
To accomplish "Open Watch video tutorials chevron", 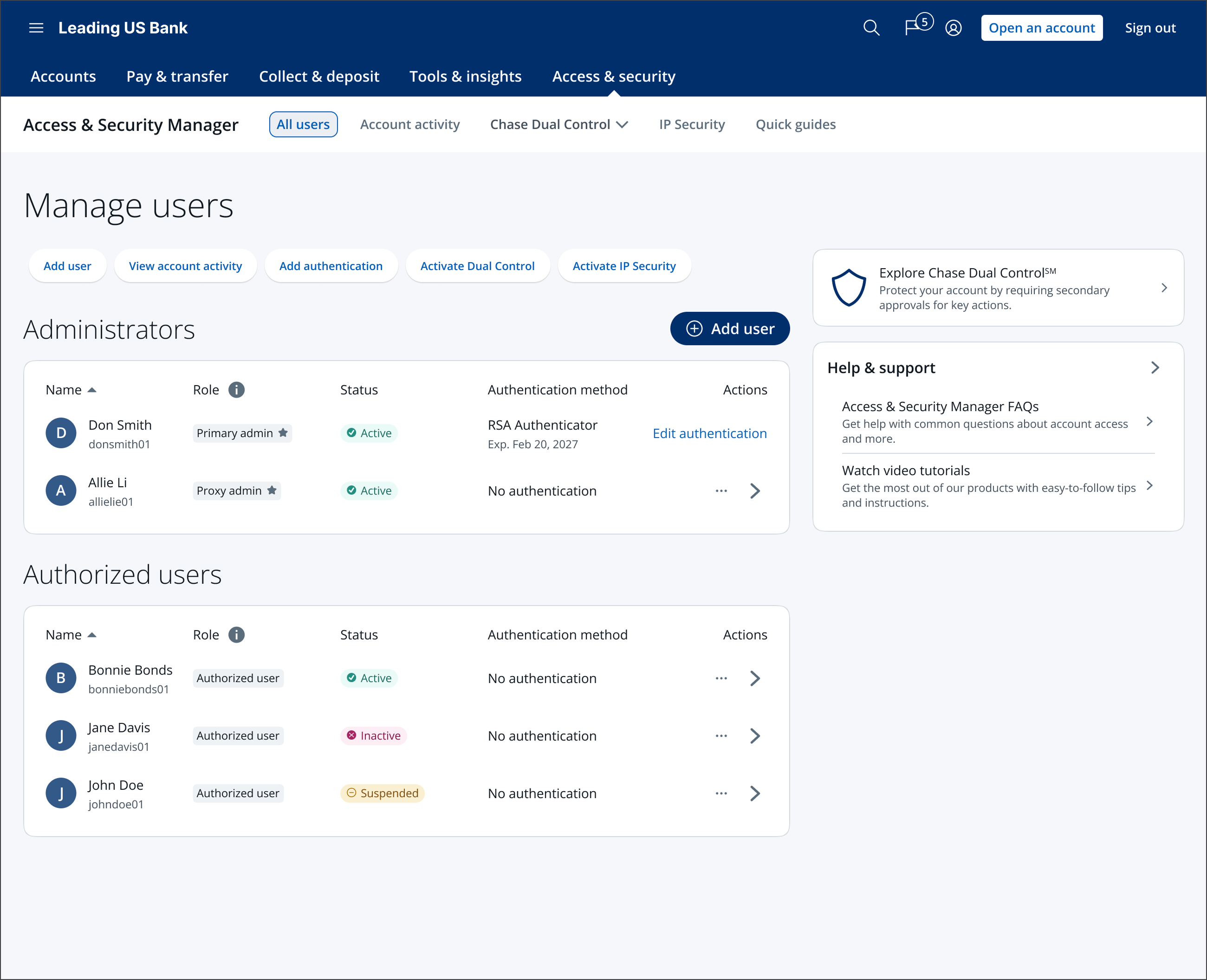I will tap(1149, 485).
